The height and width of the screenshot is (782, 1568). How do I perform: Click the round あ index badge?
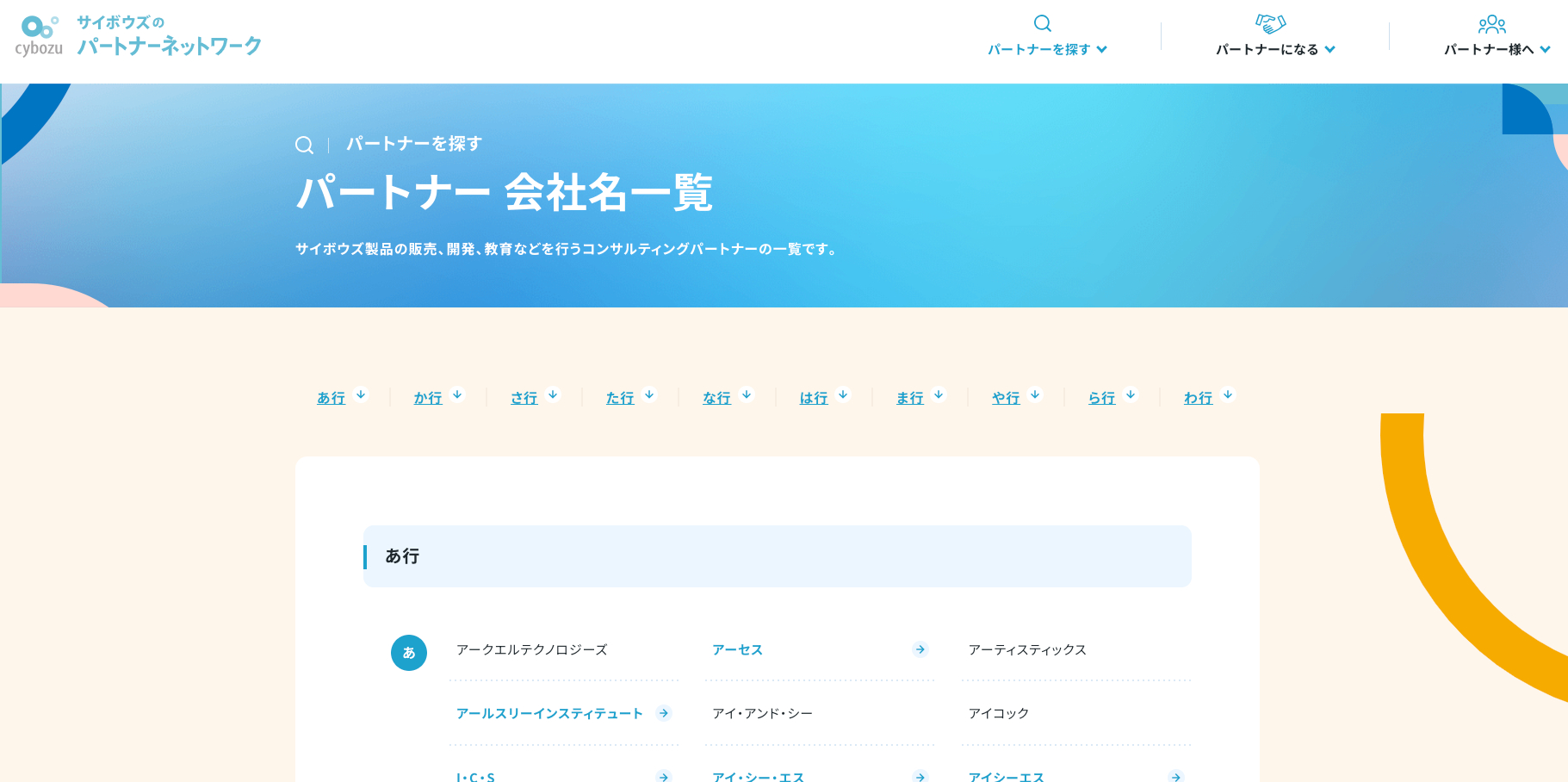click(x=409, y=653)
